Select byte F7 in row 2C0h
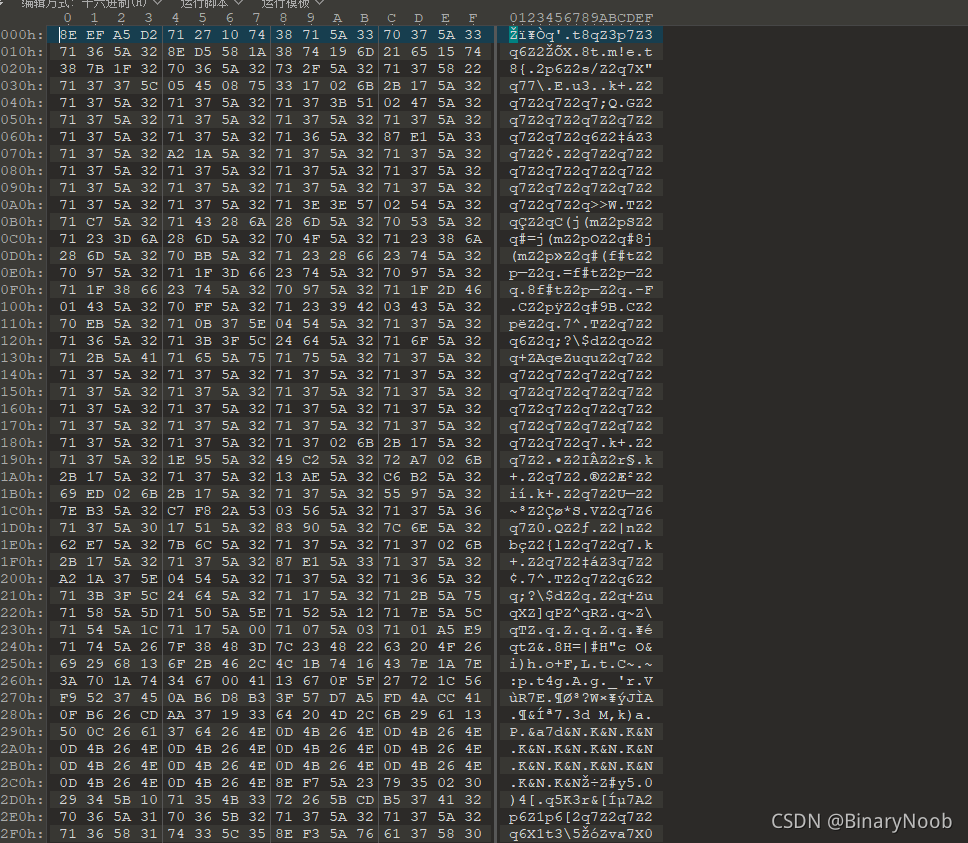This screenshot has width=968, height=843. click(x=311, y=783)
